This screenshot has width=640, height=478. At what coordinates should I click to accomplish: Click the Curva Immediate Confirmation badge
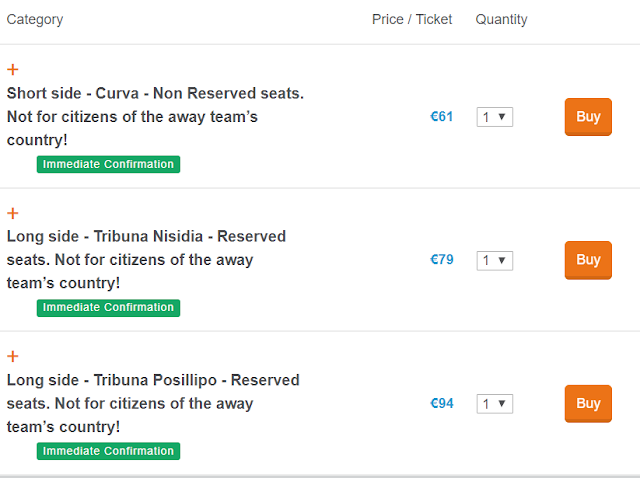coord(108,164)
